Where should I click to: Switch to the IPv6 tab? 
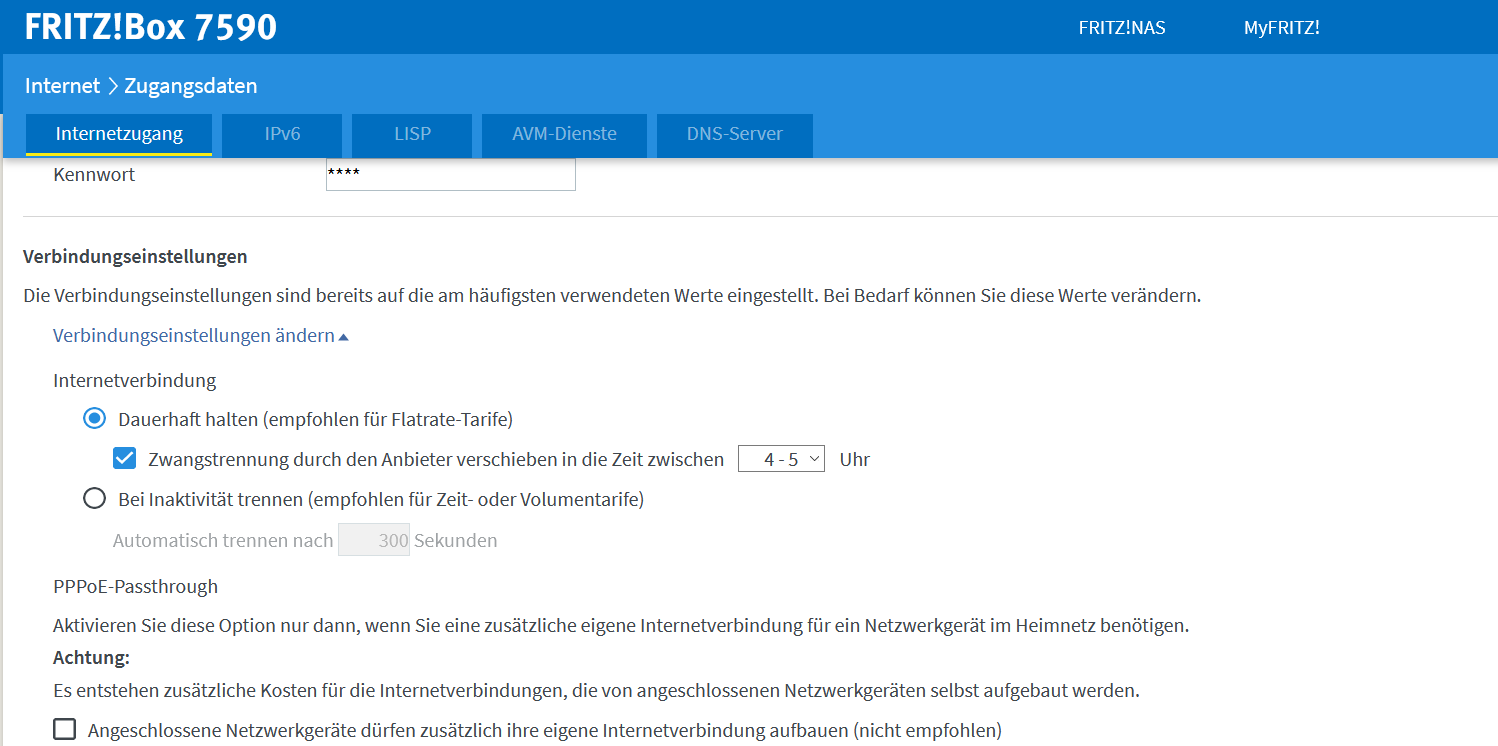[x=282, y=134]
